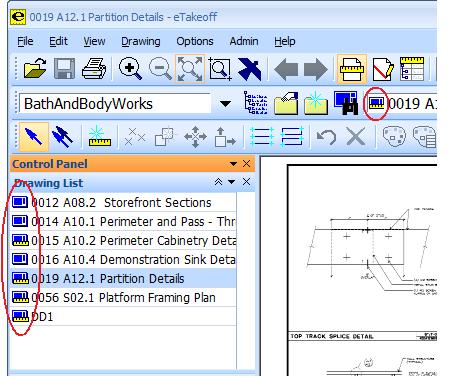Click the eTakeoff application logo
The width and height of the screenshot is (452, 376).
[18, 17]
